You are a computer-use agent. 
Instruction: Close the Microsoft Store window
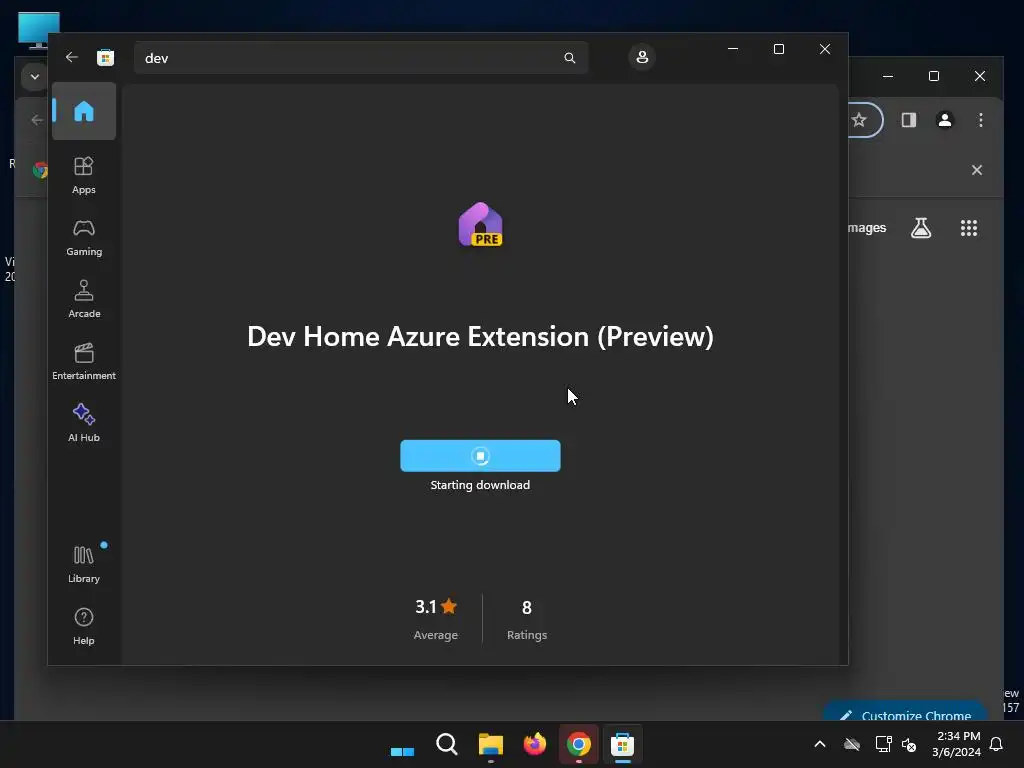(x=825, y=49)
